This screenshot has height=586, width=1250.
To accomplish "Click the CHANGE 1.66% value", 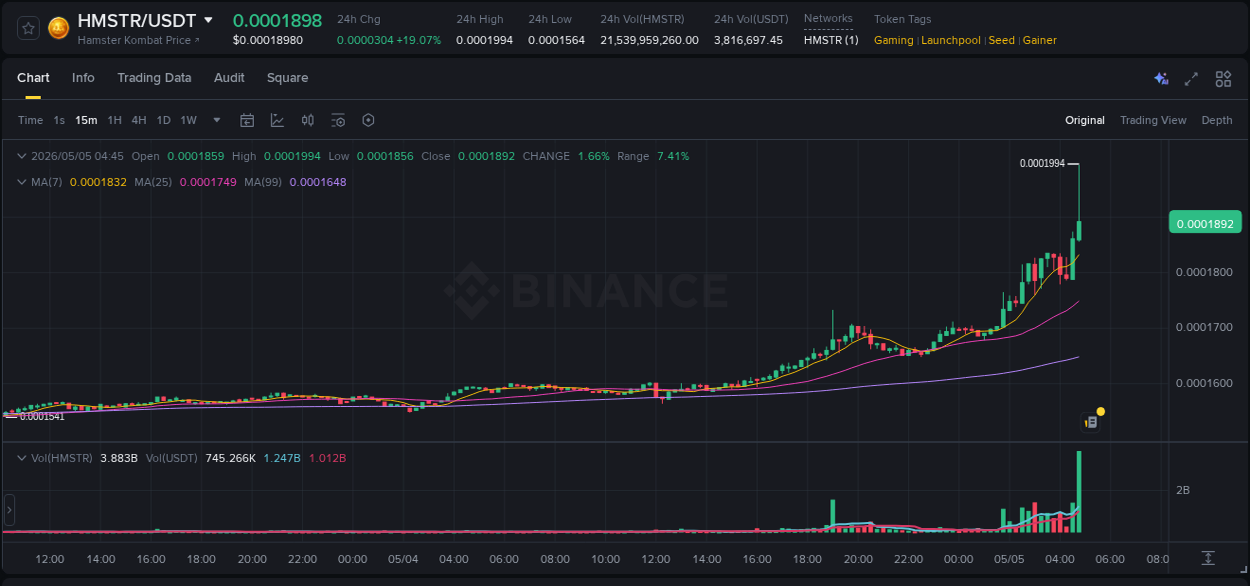I will (594, 156).
